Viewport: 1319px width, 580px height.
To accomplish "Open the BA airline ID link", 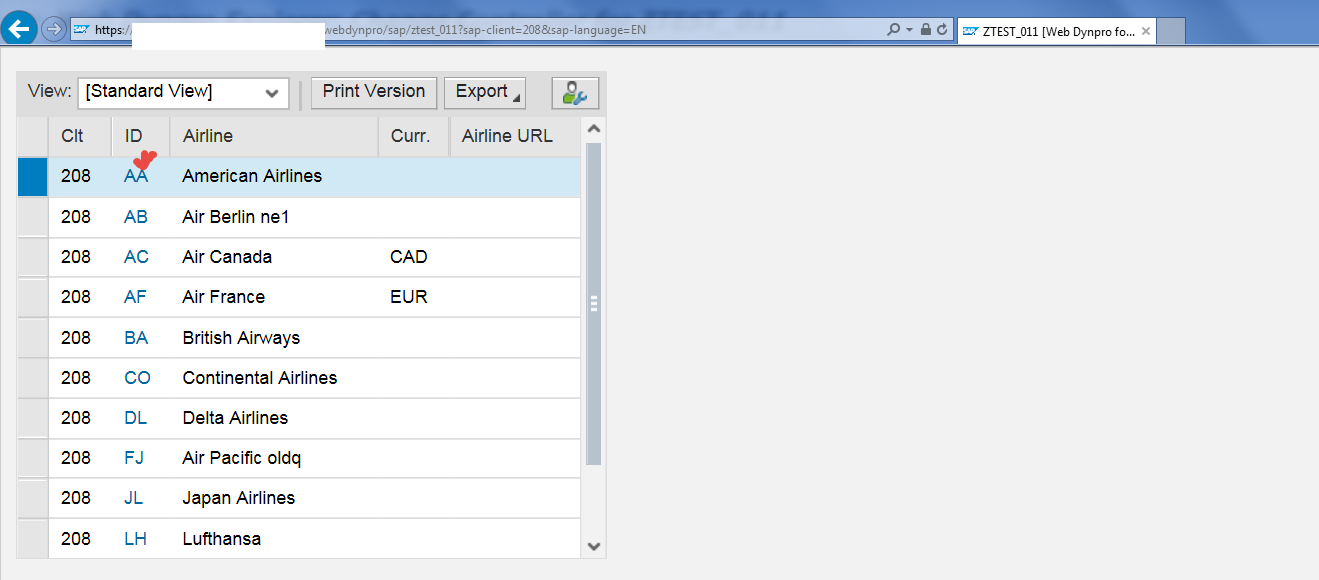I will click(136, 338).
